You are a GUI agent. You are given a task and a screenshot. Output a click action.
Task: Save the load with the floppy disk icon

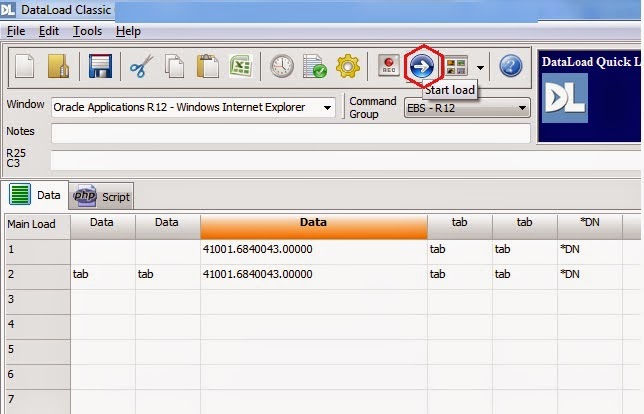100,66
